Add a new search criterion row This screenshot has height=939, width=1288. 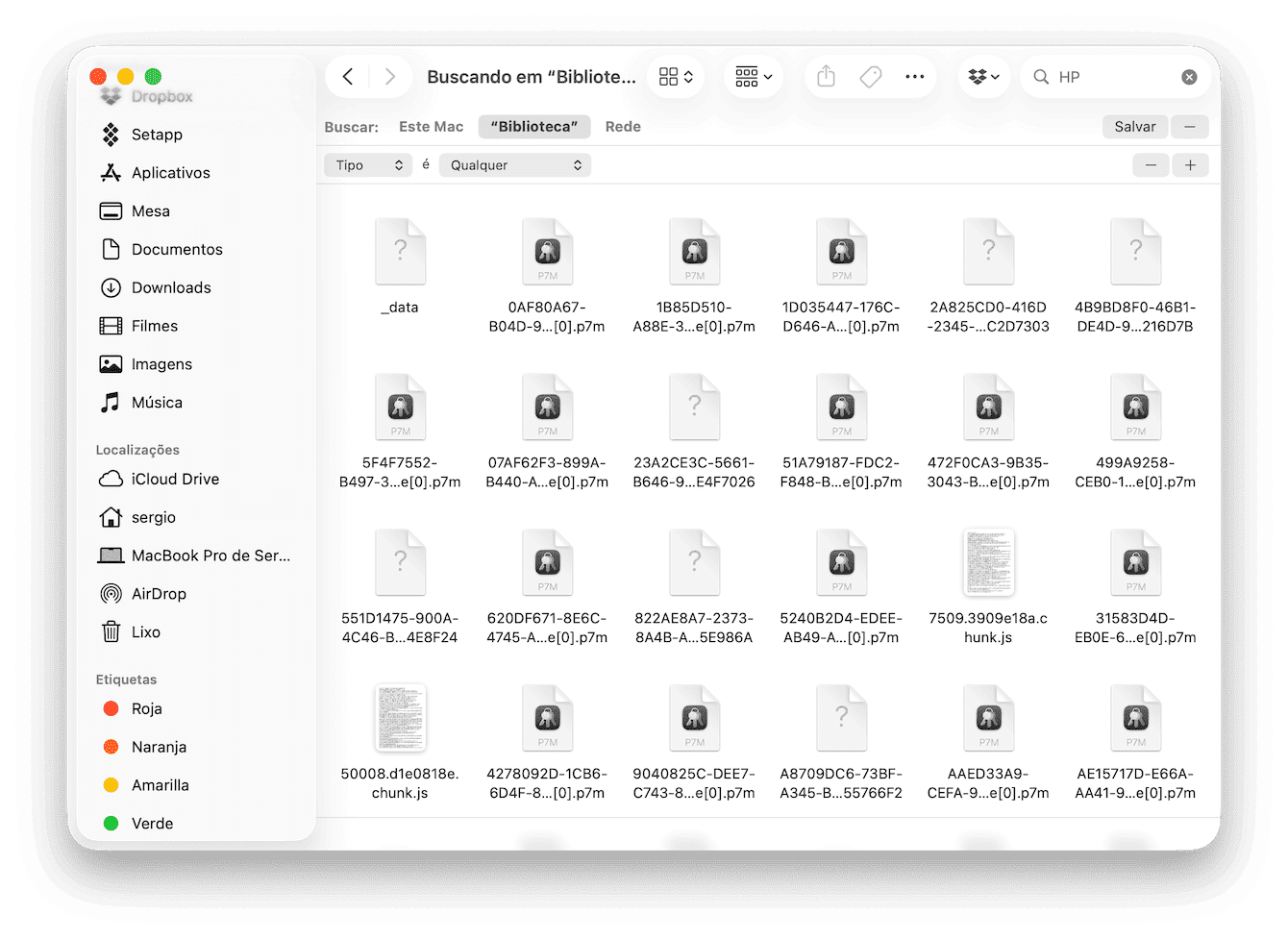pyautogui.click(x=1190, y=165)
